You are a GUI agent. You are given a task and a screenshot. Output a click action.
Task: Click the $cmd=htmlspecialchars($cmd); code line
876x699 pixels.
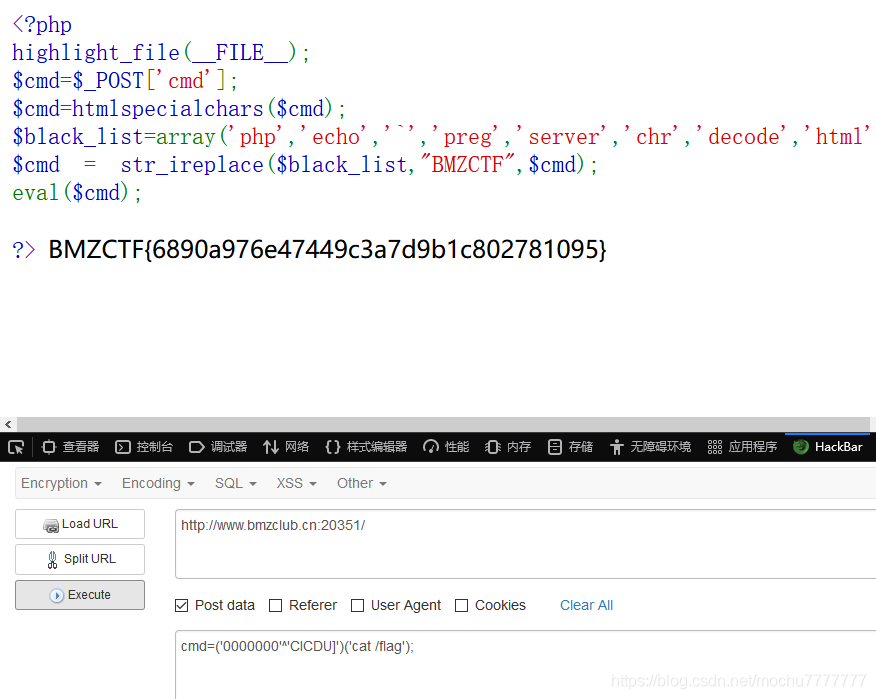tap(179, 109)
